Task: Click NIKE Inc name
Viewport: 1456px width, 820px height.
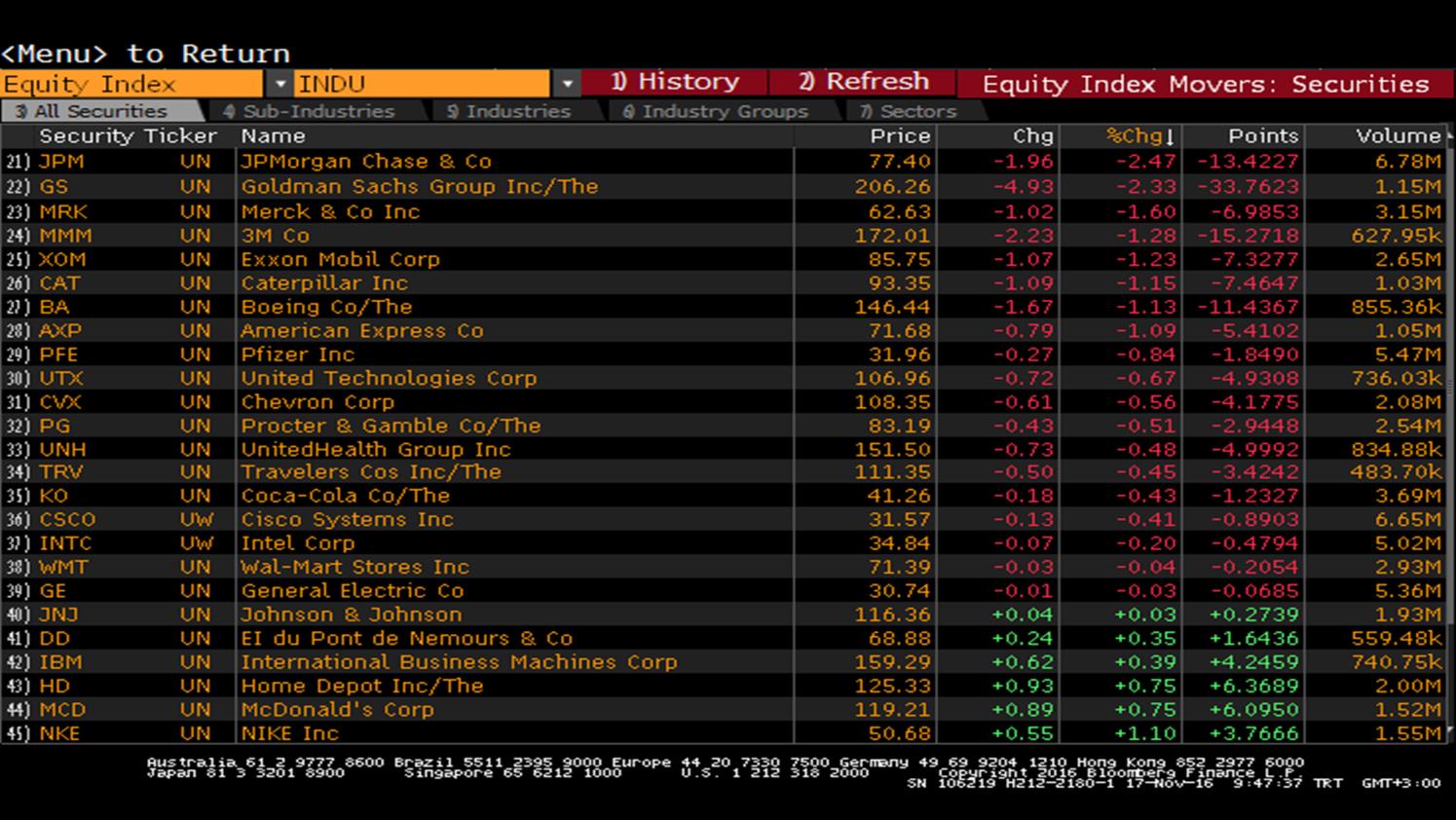Action: (289, 733)
